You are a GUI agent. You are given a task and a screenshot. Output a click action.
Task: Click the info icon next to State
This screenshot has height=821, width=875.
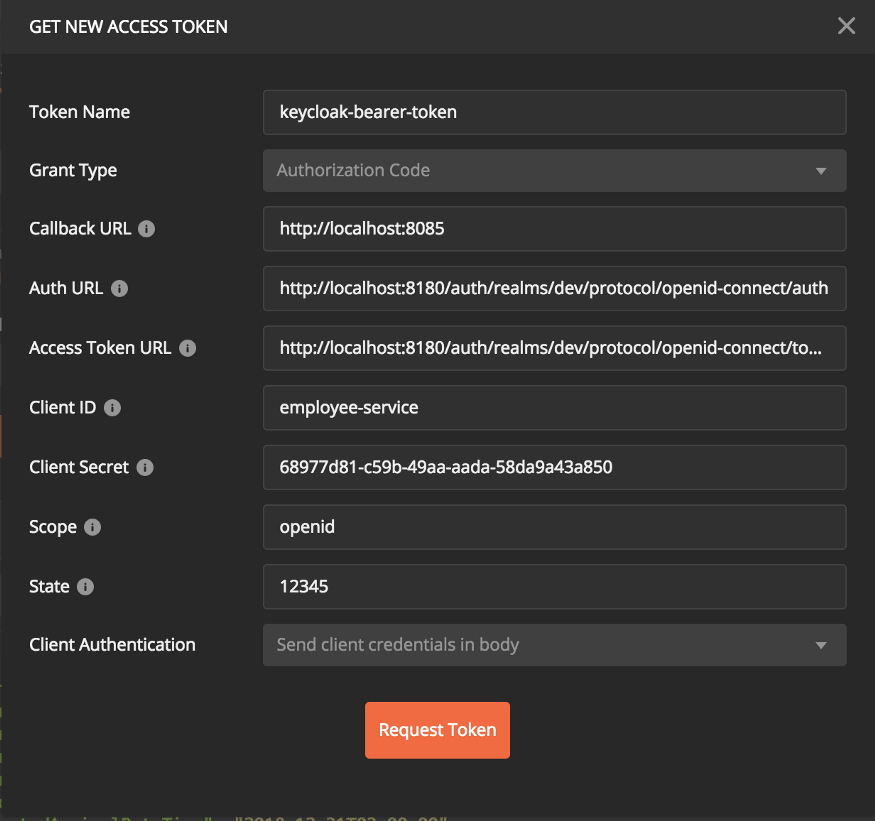pos(85,587)
